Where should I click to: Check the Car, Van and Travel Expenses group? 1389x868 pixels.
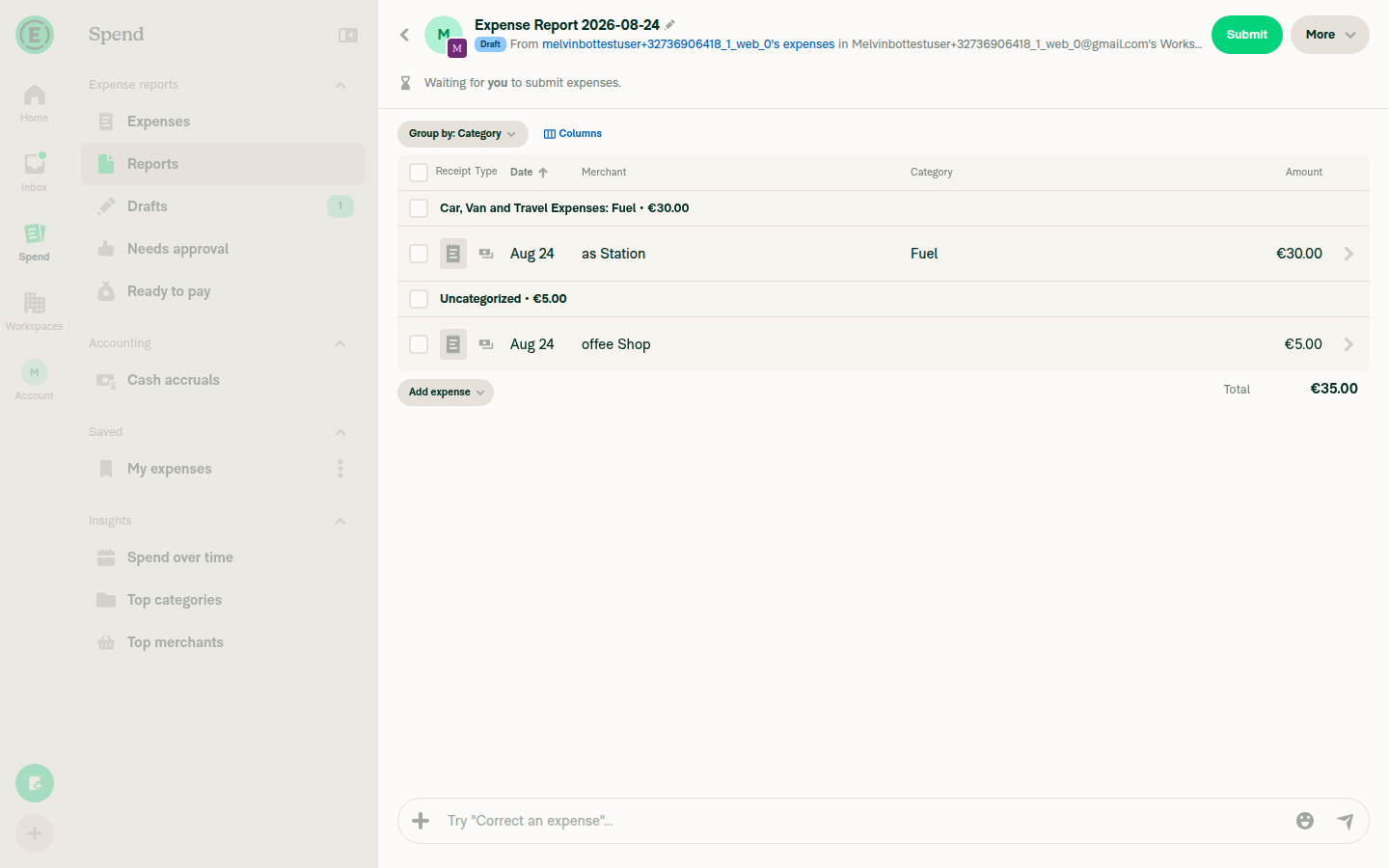point(419,208)
